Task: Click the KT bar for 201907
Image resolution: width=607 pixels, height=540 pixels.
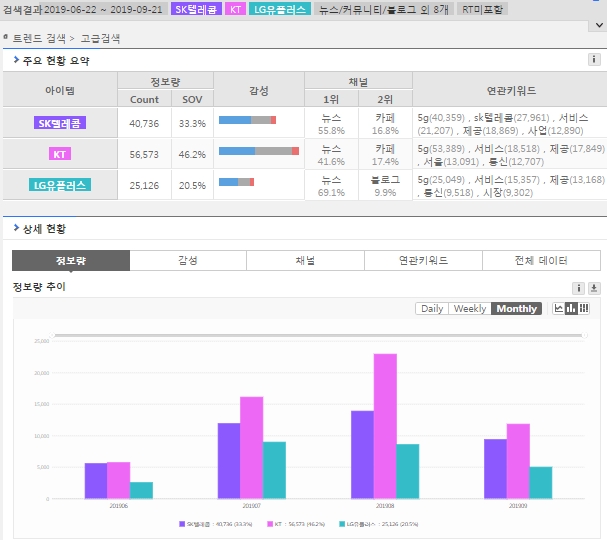Action: (x=252, y=448)
